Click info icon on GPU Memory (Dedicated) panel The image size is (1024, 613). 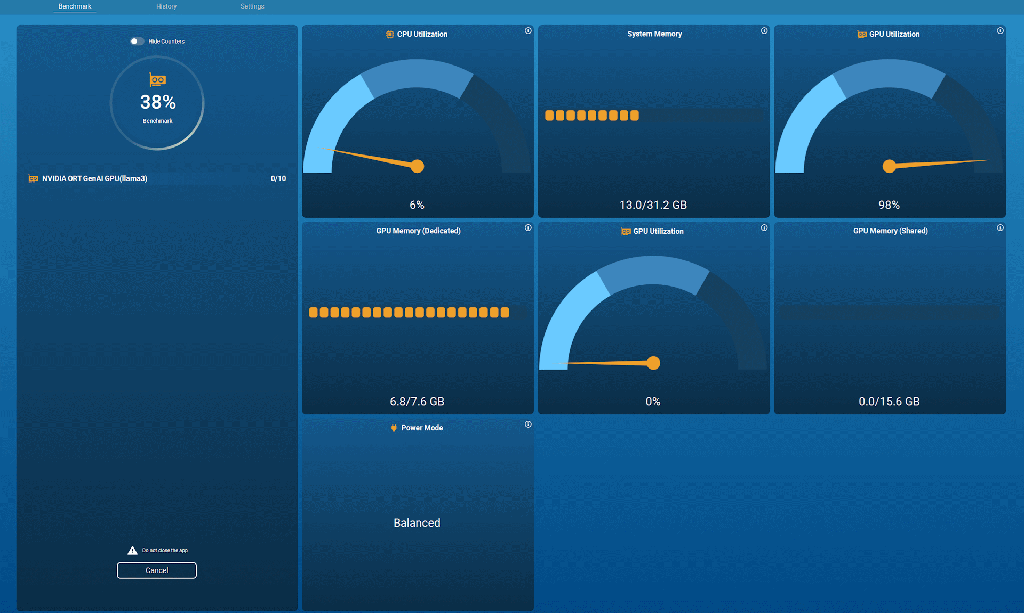click(x=528, y=228)
